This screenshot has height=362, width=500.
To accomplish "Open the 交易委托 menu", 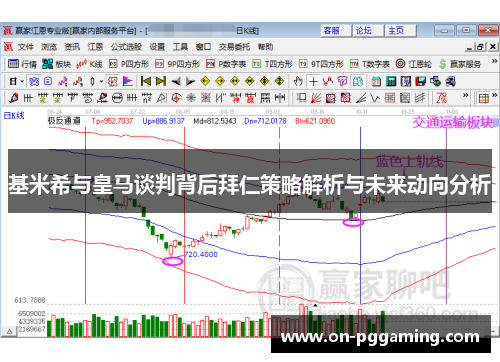I will (234, 47).
